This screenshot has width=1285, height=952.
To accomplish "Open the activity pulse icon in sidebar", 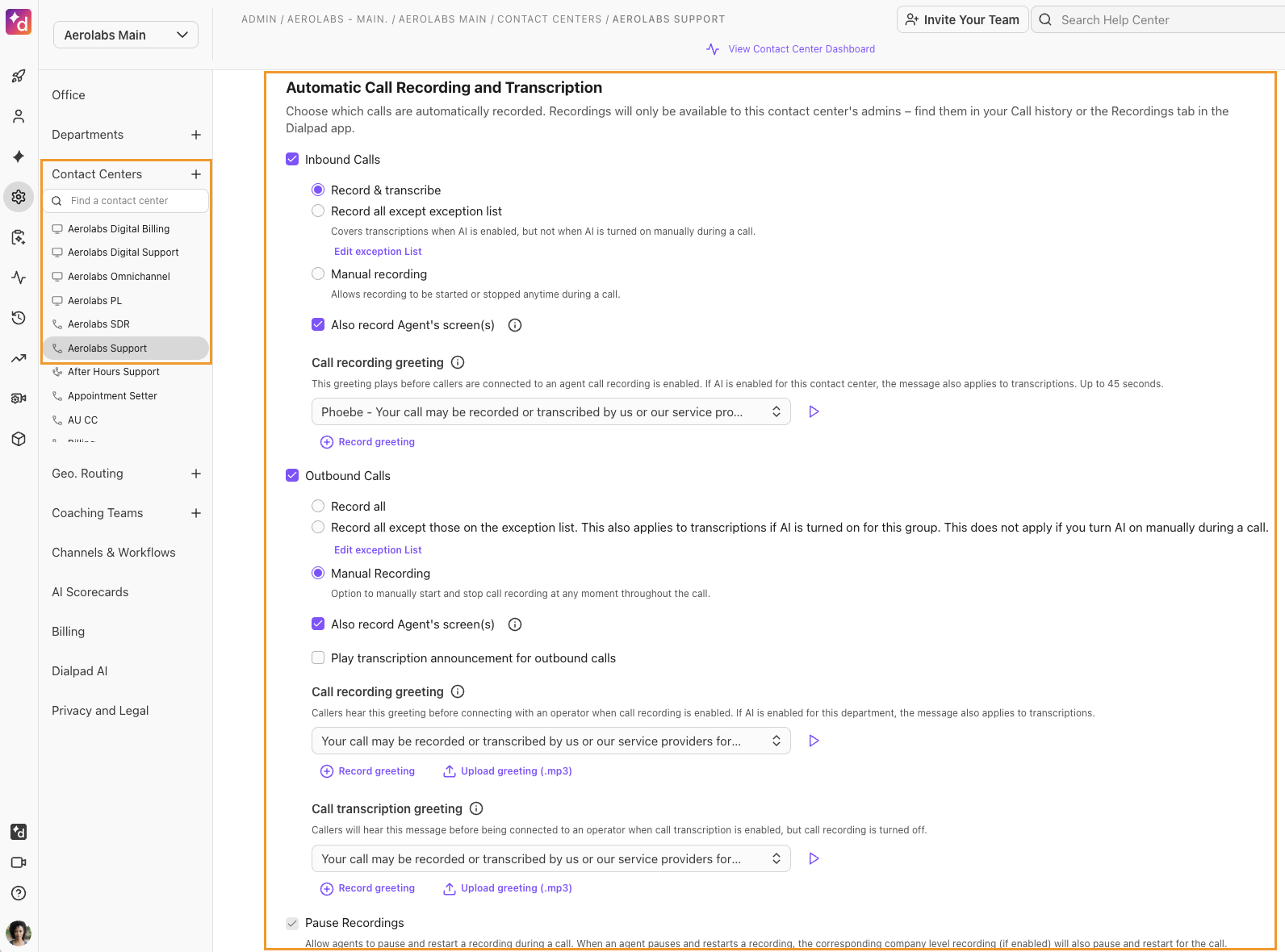I will point(19,278).
